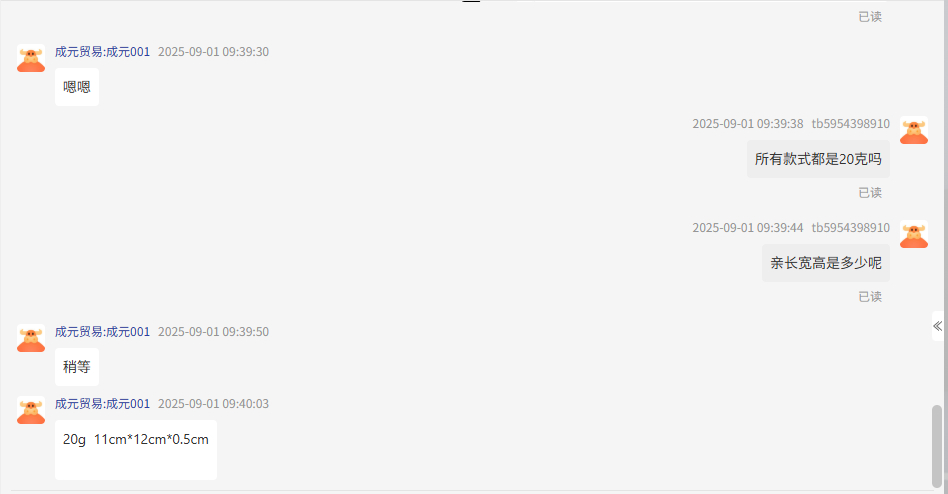
Task: Select the 嗯嗯 message bubble
Action: click(77, 87)
